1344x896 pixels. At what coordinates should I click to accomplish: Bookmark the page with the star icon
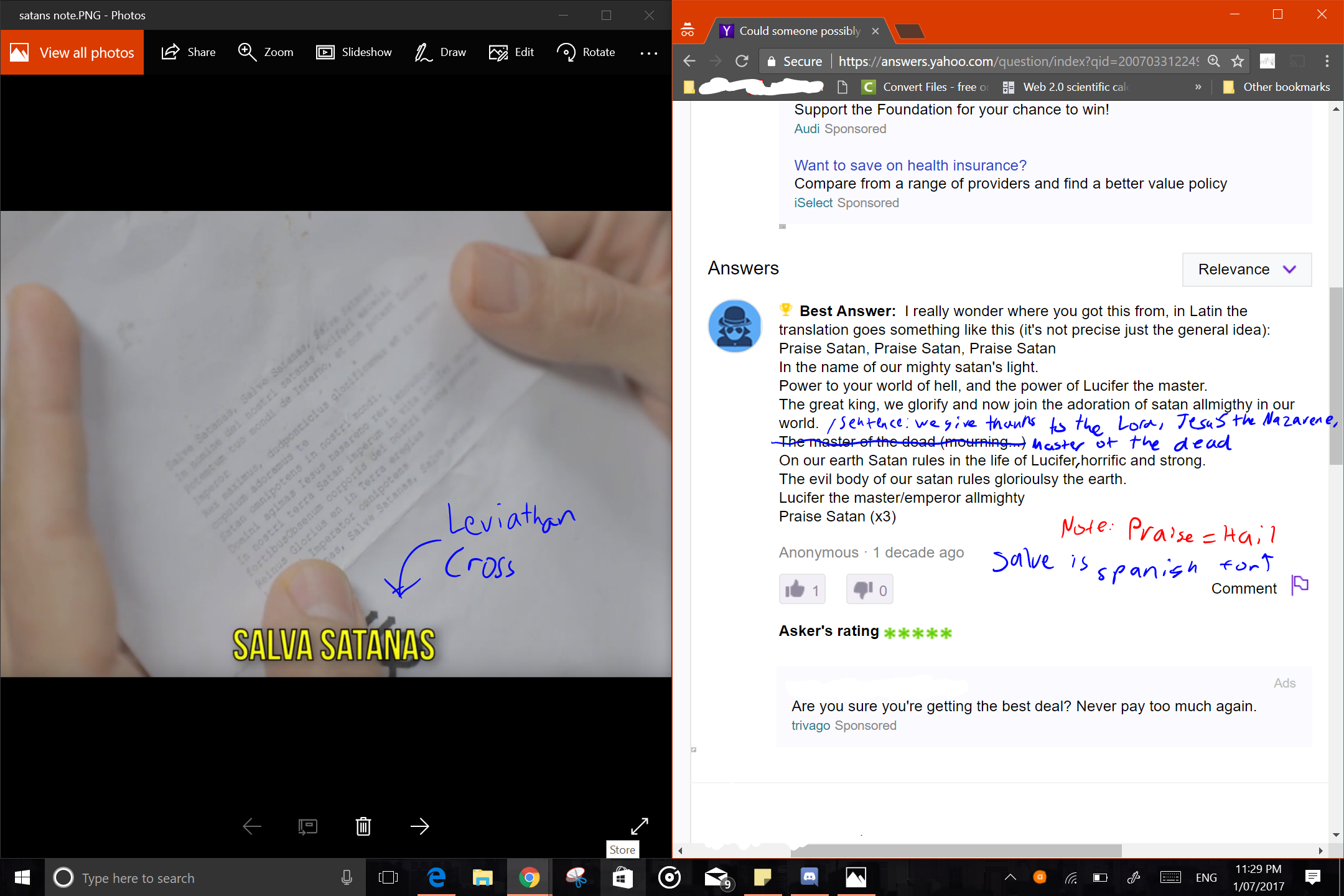pyautogui.click(x=1237, y=61)
